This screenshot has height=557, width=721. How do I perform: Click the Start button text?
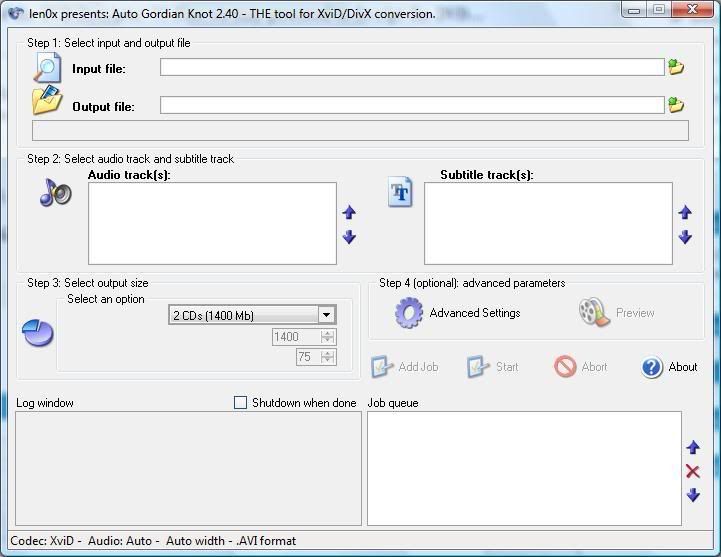(x=507, y=367)
